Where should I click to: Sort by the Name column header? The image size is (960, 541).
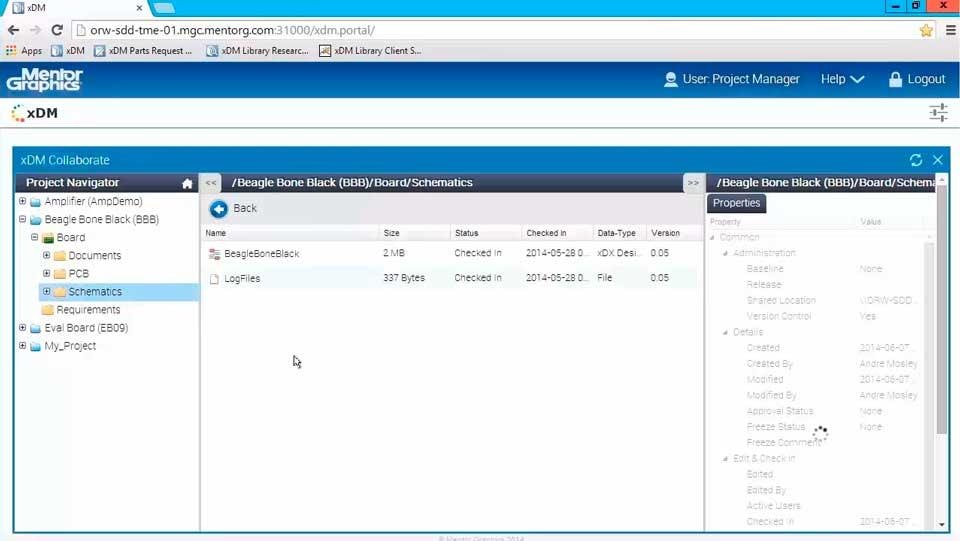pyautogui.click(x=290, y=233)
